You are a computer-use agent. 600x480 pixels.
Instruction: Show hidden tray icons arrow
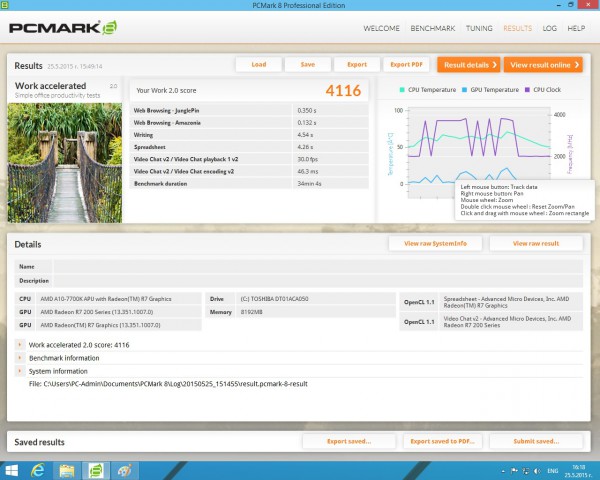(503, 471)
